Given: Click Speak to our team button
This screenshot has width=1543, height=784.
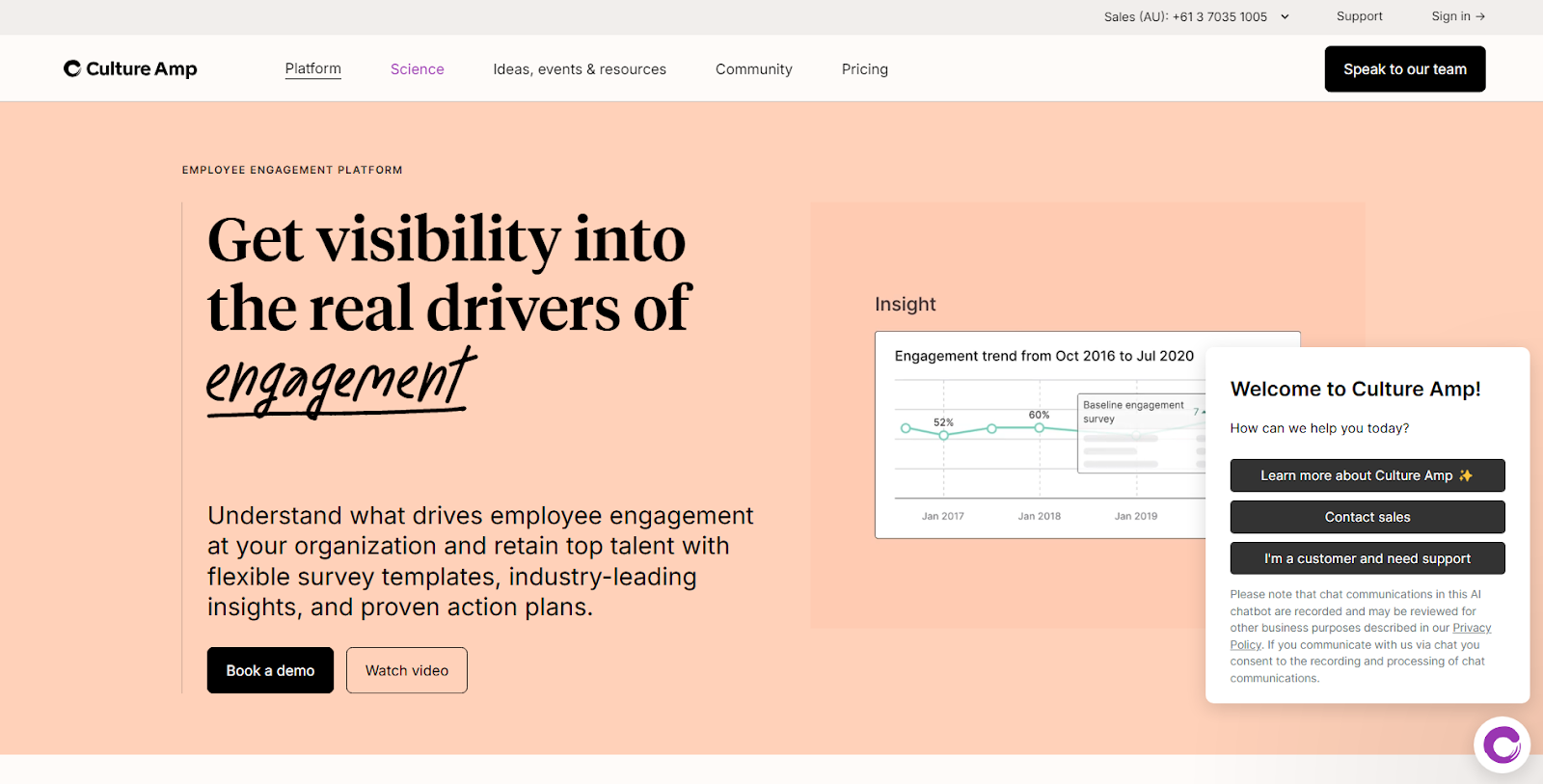Looking at the screenshot, I should pos(1405,69).
